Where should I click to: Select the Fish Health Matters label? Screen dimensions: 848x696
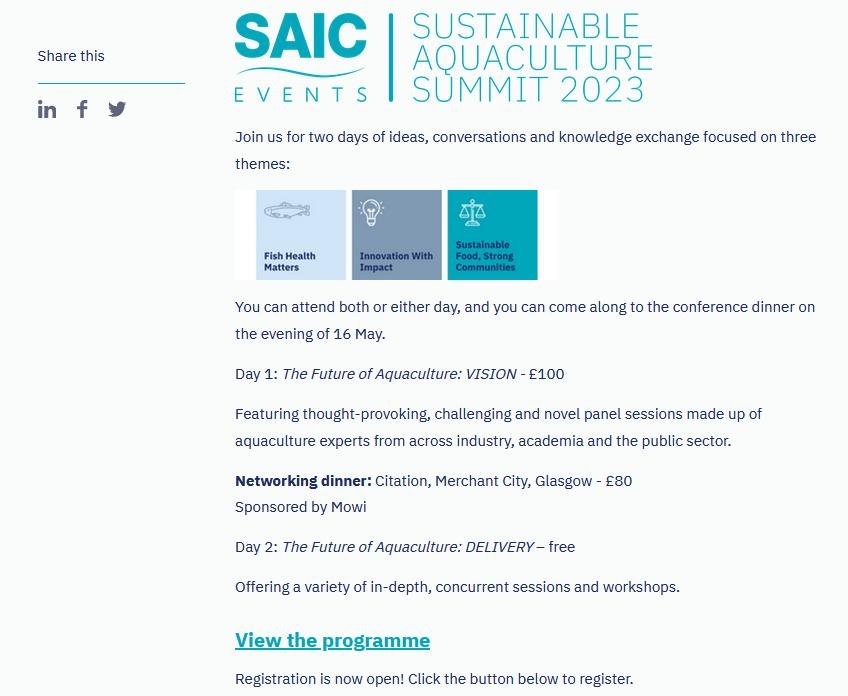(x=290, y=261)
